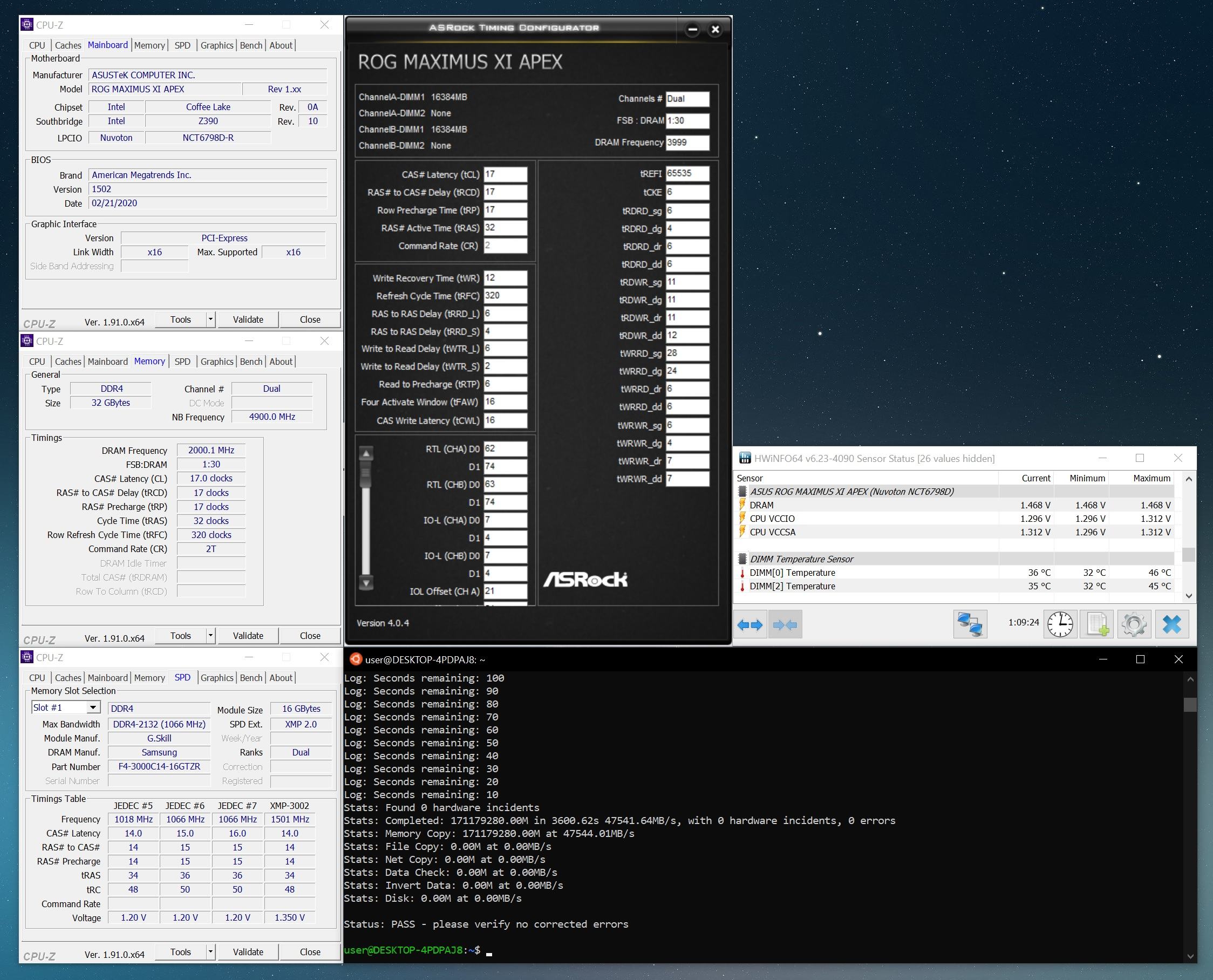
Task: Click CPU-Z Memory window title icon
Action: coord(27,341)
